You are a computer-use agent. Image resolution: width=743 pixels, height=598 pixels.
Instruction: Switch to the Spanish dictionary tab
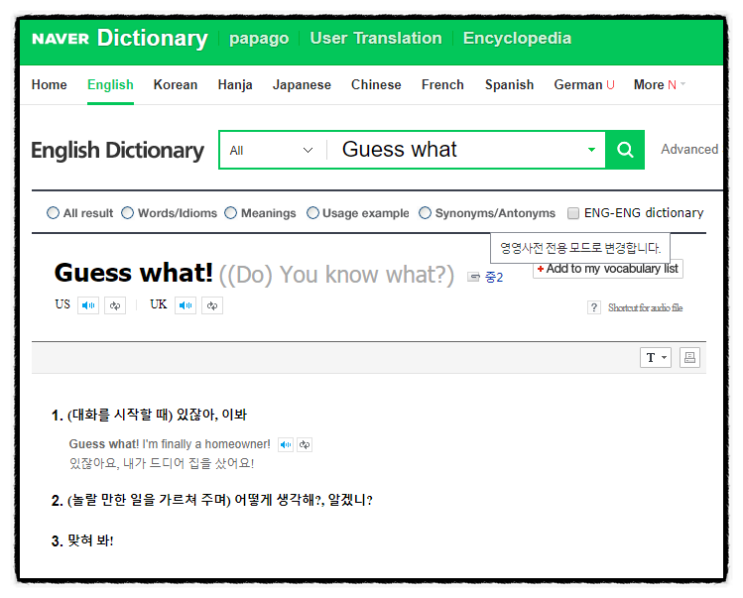click(509, 85)
